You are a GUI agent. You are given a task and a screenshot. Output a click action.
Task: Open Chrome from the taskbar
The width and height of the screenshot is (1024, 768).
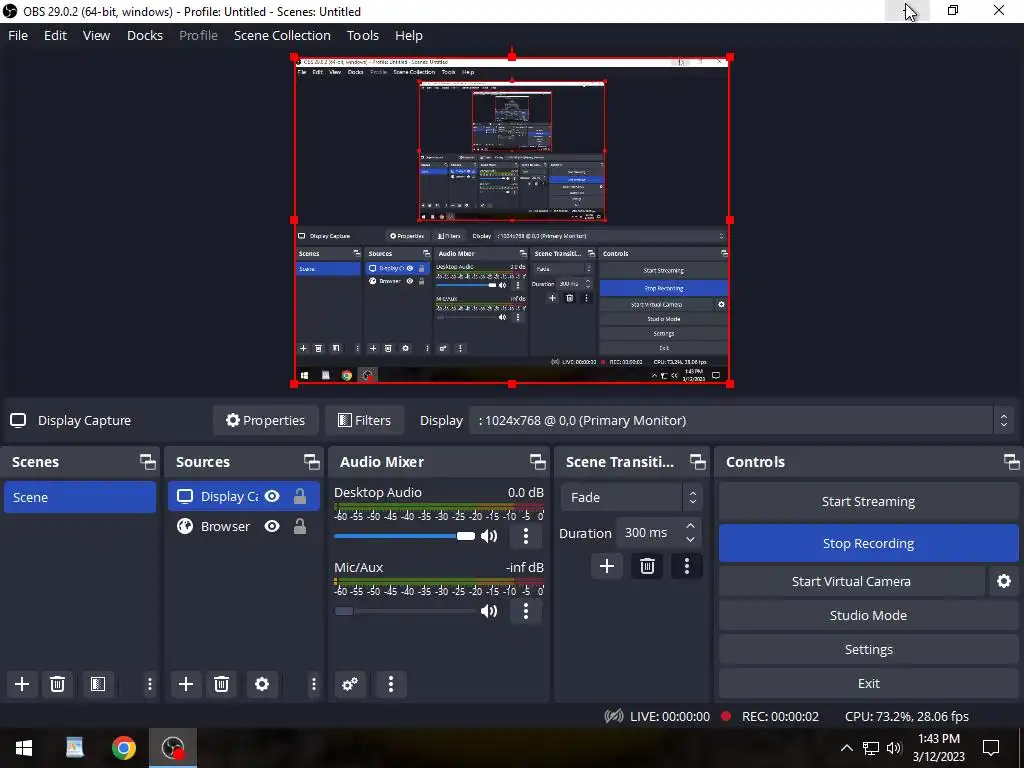pyautogui.click(x=123, y=748)
